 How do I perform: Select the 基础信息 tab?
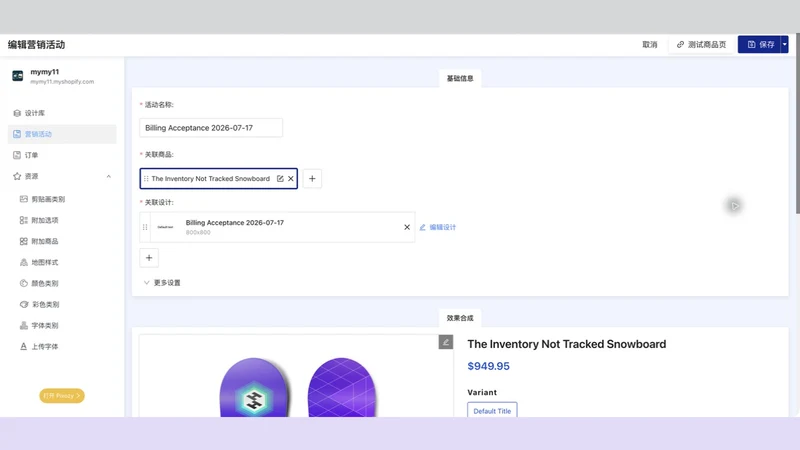(x=460, y=78)
